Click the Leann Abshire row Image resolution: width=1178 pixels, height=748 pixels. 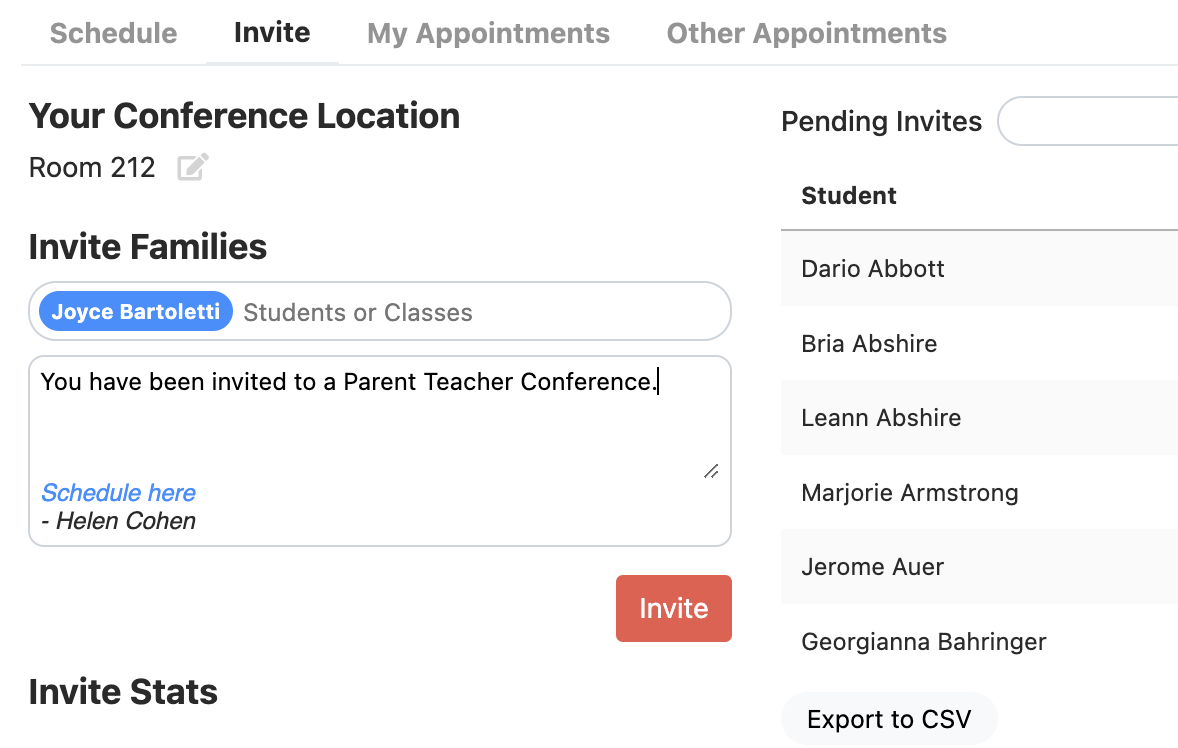880,418
